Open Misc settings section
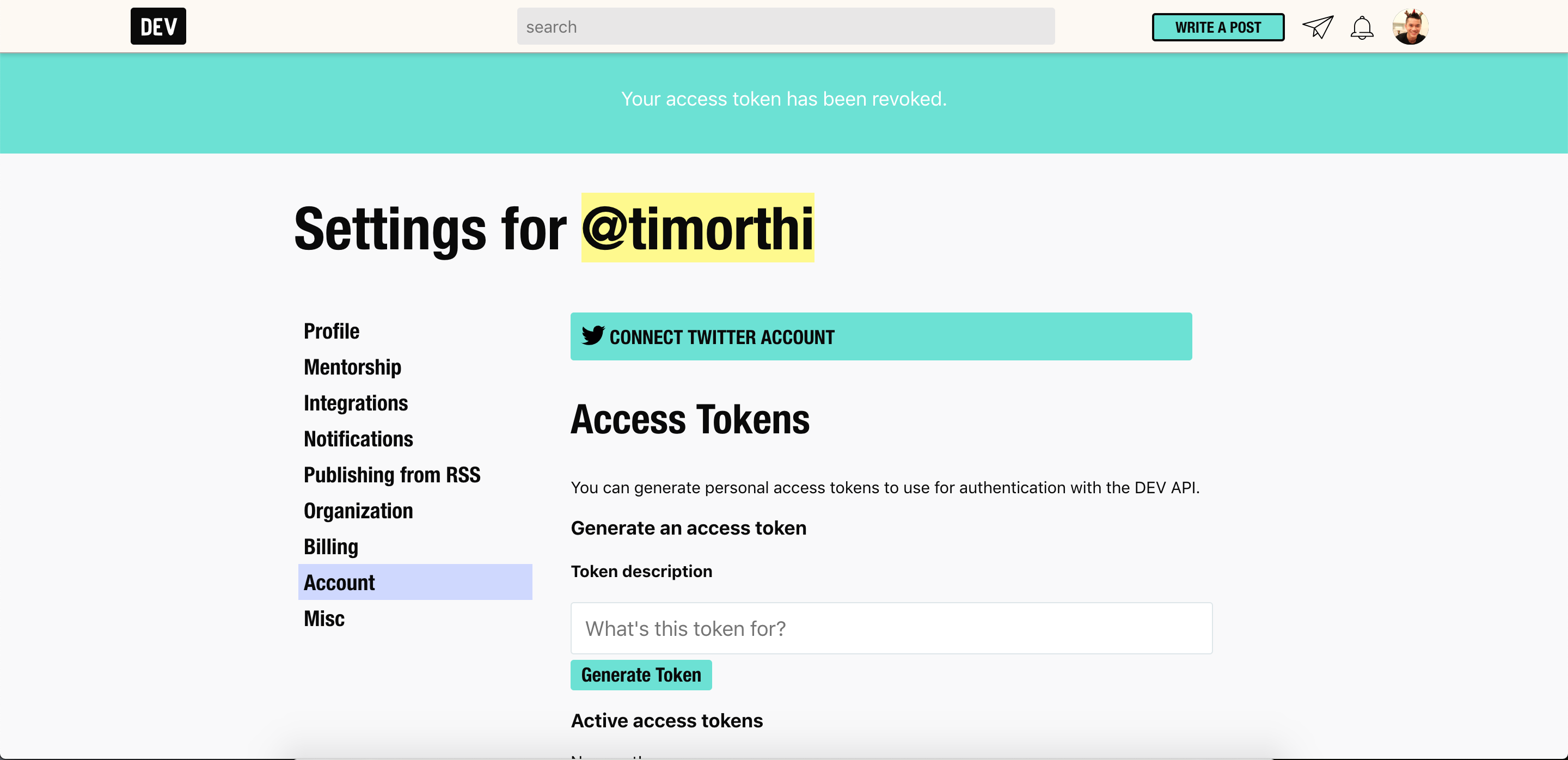Screen dimensions: 1568x760 pyautogui.click(x=324, y=618)
